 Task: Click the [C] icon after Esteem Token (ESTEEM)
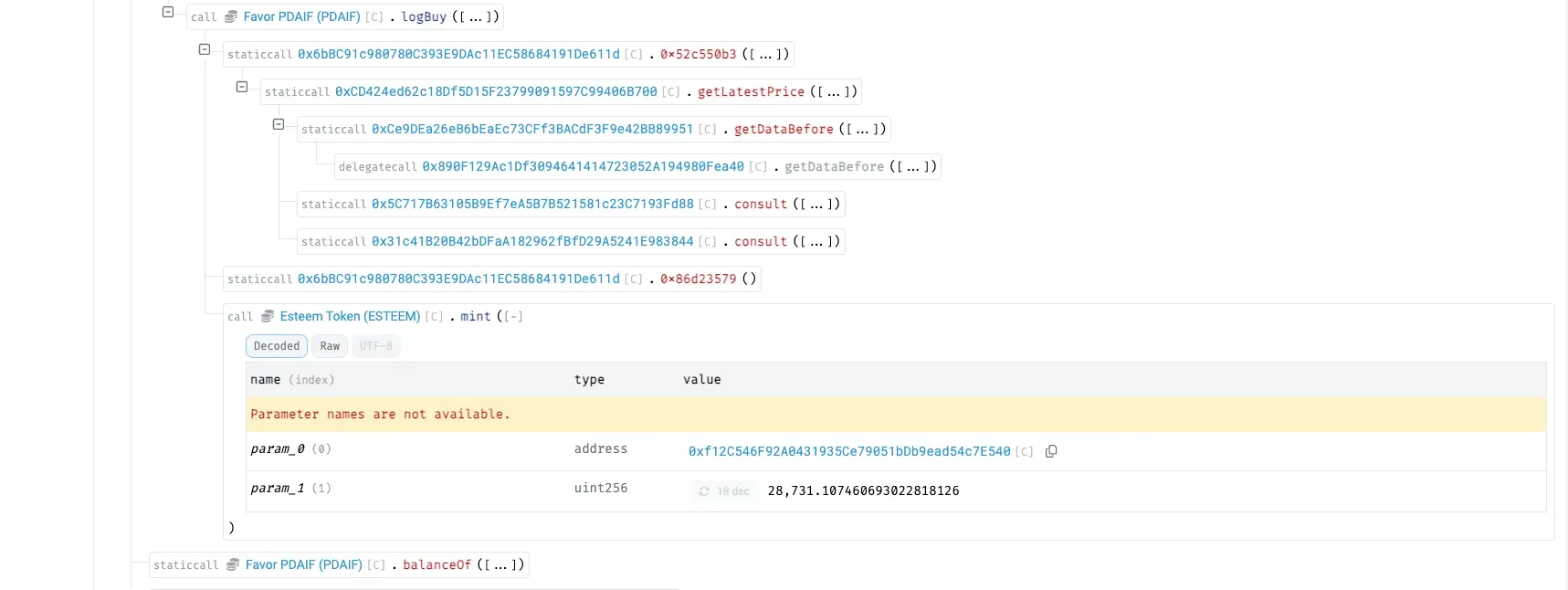pos(433,317)
